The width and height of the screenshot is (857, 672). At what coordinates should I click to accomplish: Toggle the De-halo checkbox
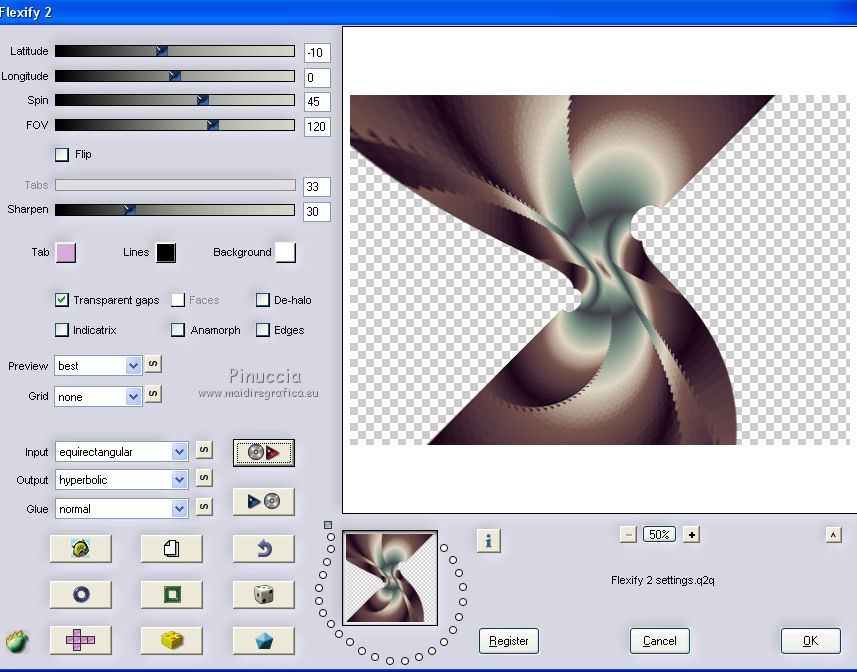click(x=263, y=300)
